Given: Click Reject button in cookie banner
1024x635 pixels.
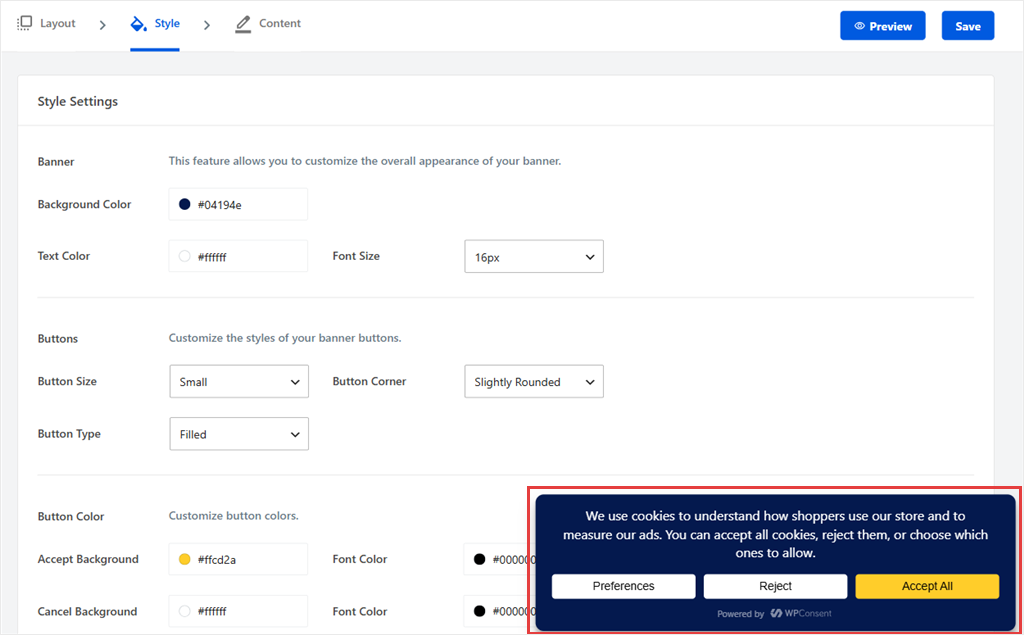Looking at the screenshot, I should pos(775,586).
